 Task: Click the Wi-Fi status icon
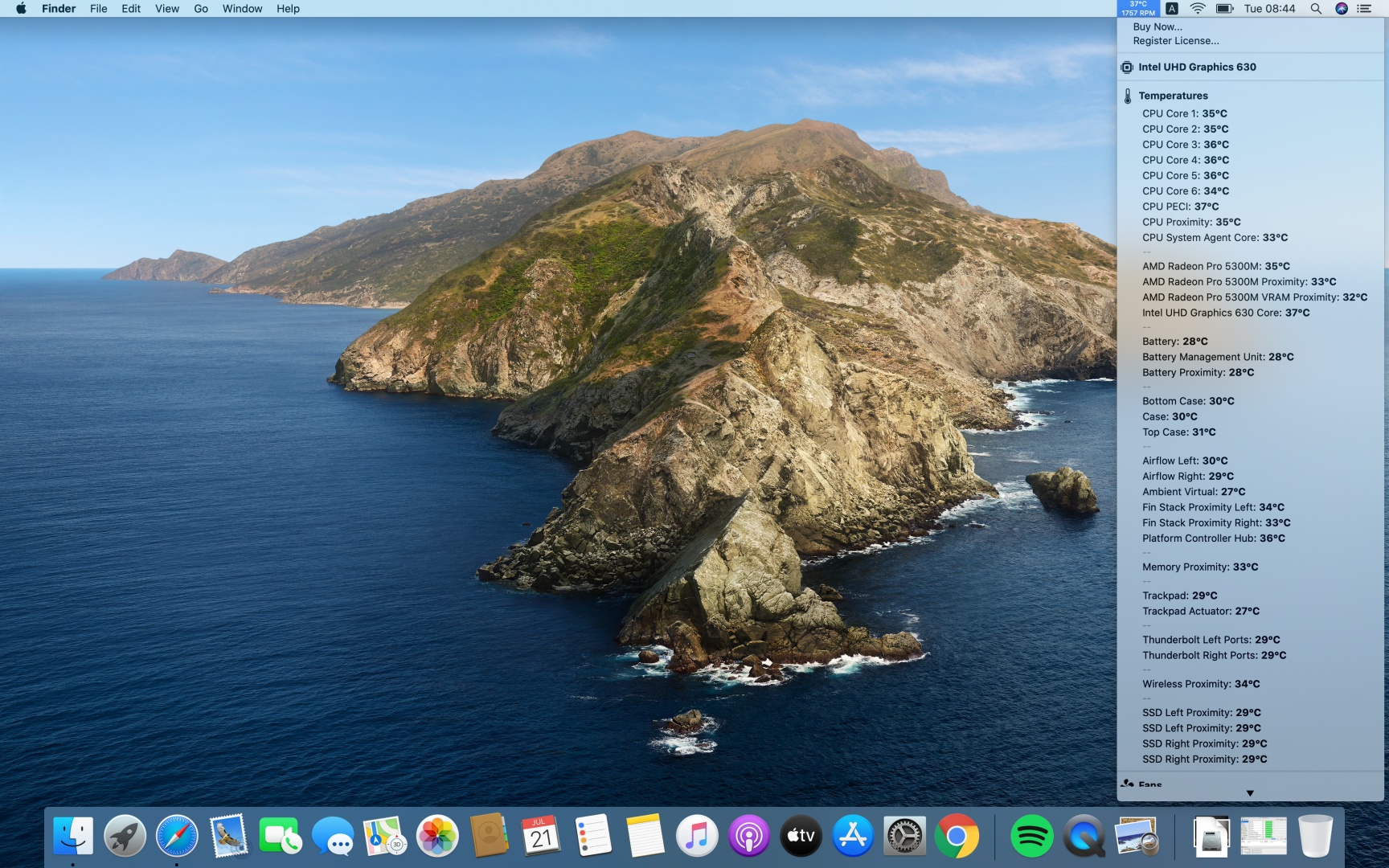pyautogui.click(x=1198, y=9)
